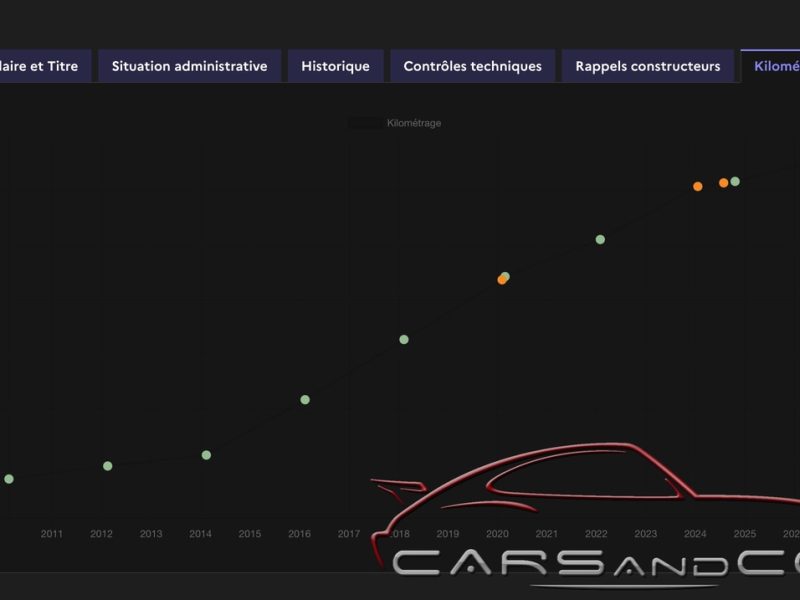Click the orange point beside the last green point
Image resolution: width=800 pixels, height=600 pixels.
(x=723, y=183)
